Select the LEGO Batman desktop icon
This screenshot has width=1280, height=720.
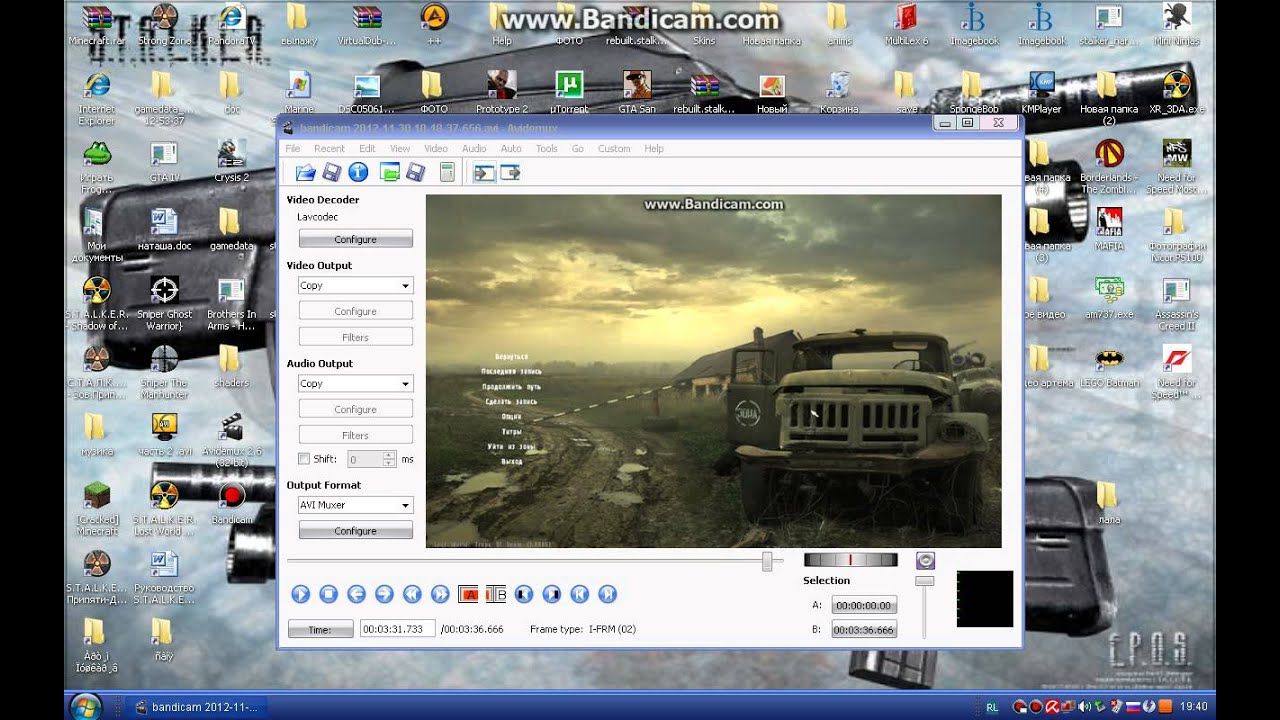click(1109, 365)
